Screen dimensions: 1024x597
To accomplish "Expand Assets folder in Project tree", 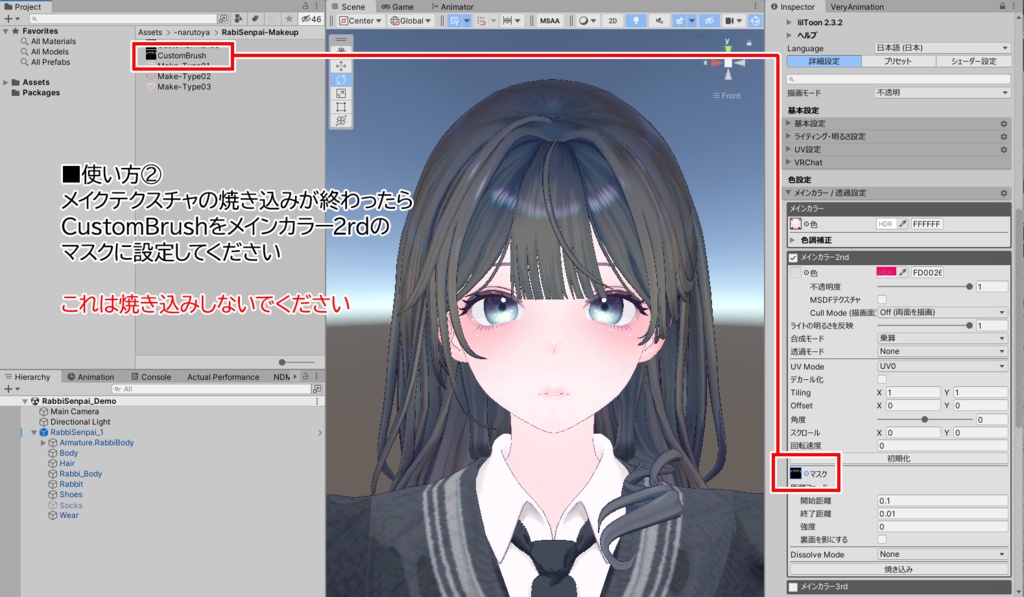I will tap(6, 82).
